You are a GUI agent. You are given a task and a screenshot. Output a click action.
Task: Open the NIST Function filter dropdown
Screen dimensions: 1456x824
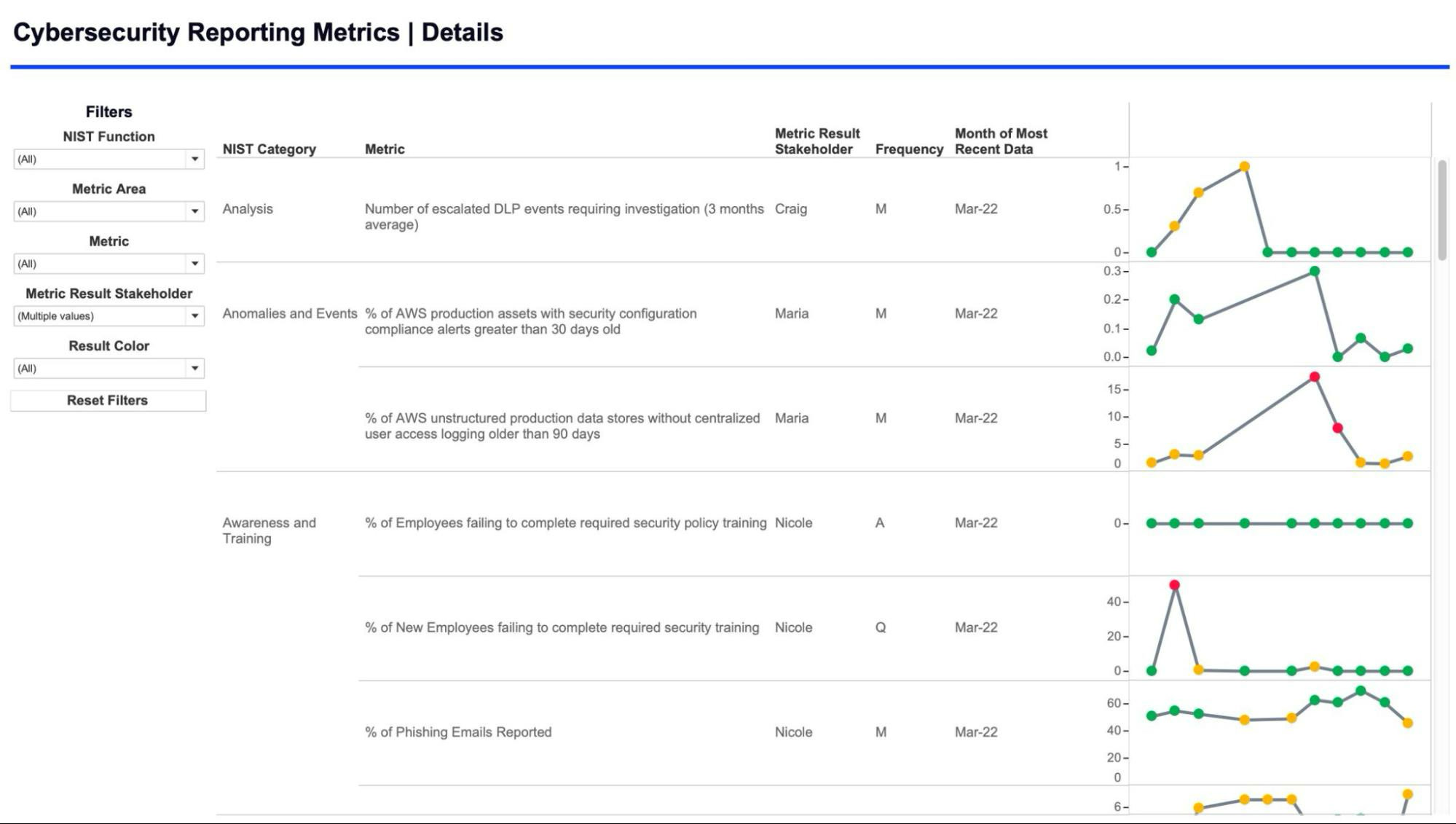(x=108, y=159)
